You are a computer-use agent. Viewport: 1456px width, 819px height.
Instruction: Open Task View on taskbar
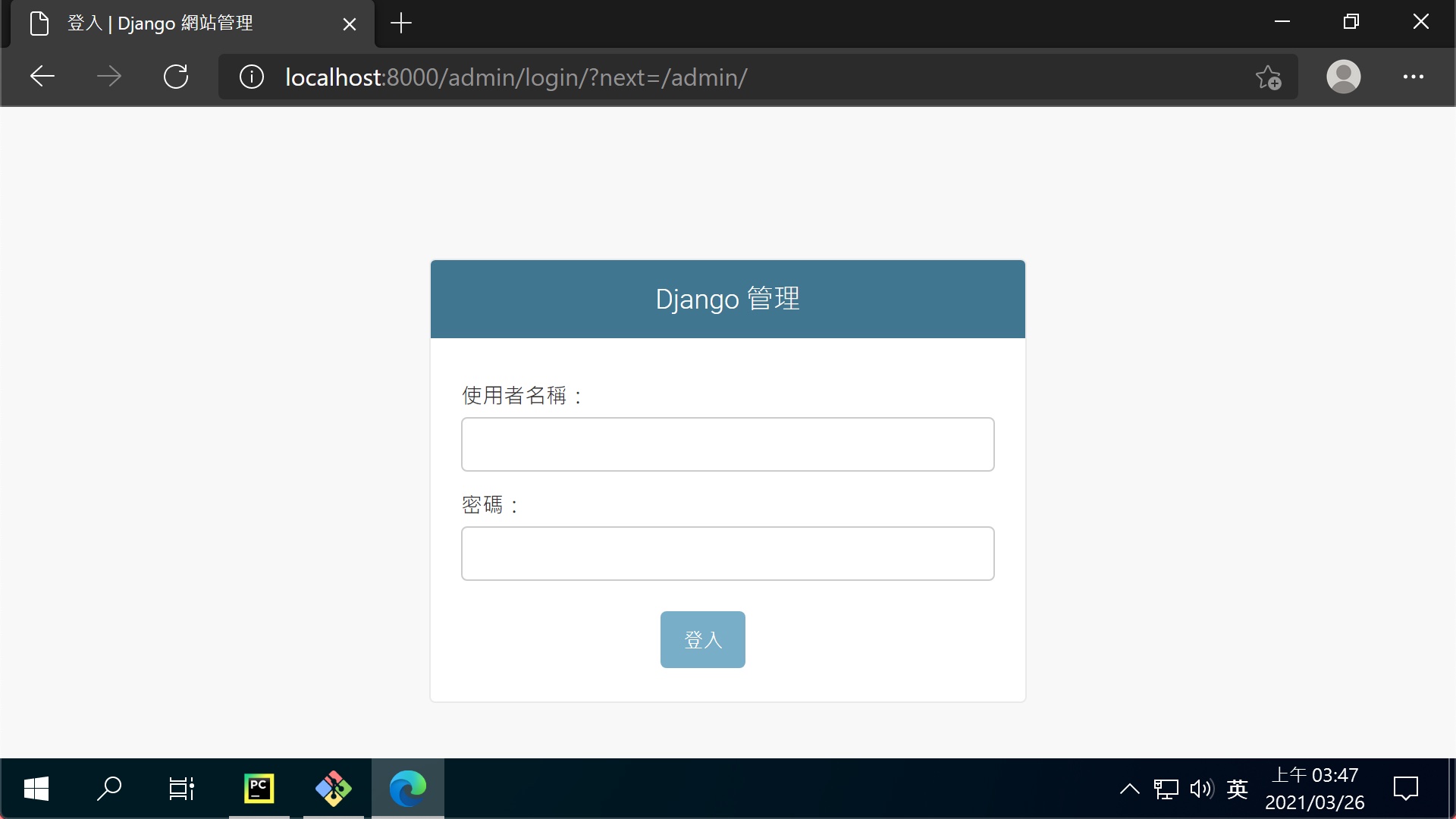coord(181,789)
